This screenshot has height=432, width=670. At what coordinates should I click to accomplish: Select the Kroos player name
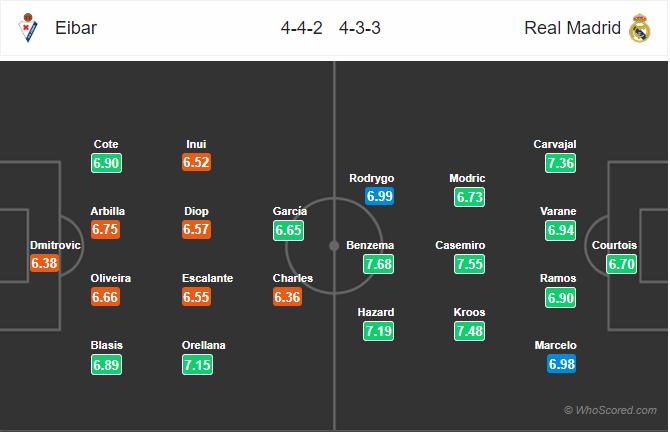(x=469, y=312)
